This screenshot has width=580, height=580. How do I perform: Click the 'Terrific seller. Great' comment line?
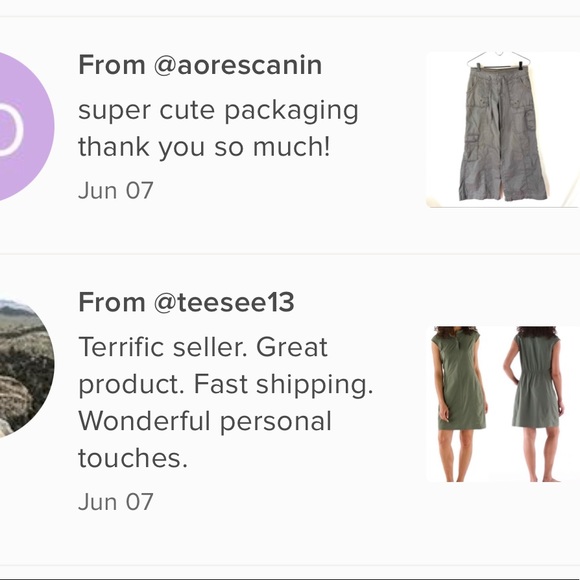pyautogui.click(x=203, y=347)
